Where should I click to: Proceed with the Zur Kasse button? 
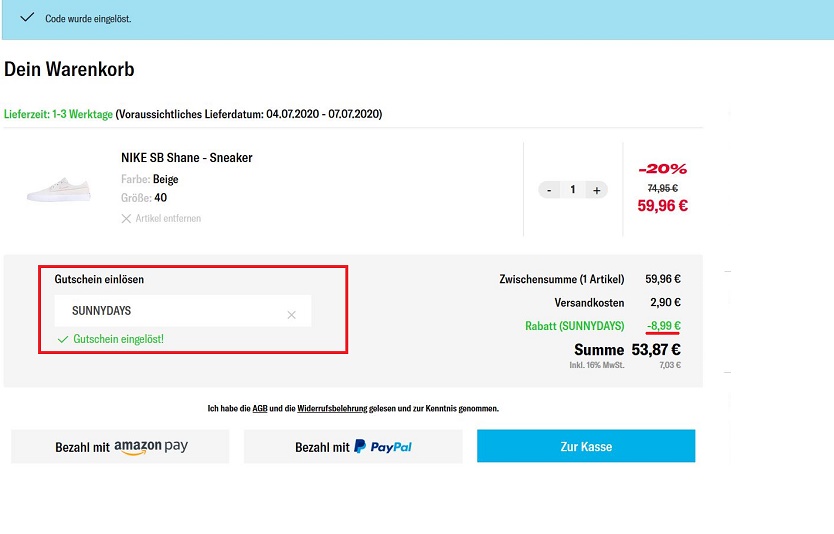[x=586, y=446]
